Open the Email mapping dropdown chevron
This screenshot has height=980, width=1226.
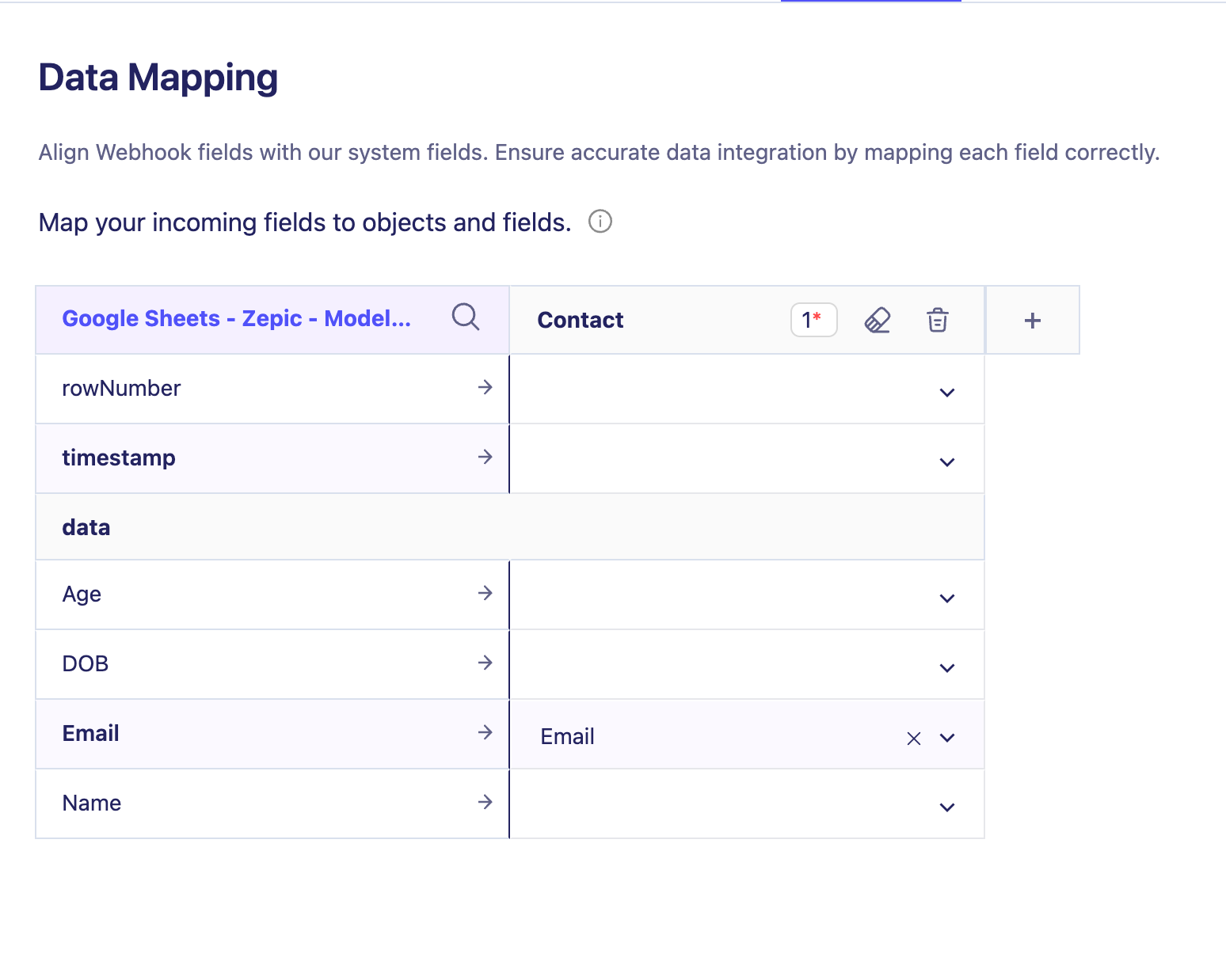946,738
